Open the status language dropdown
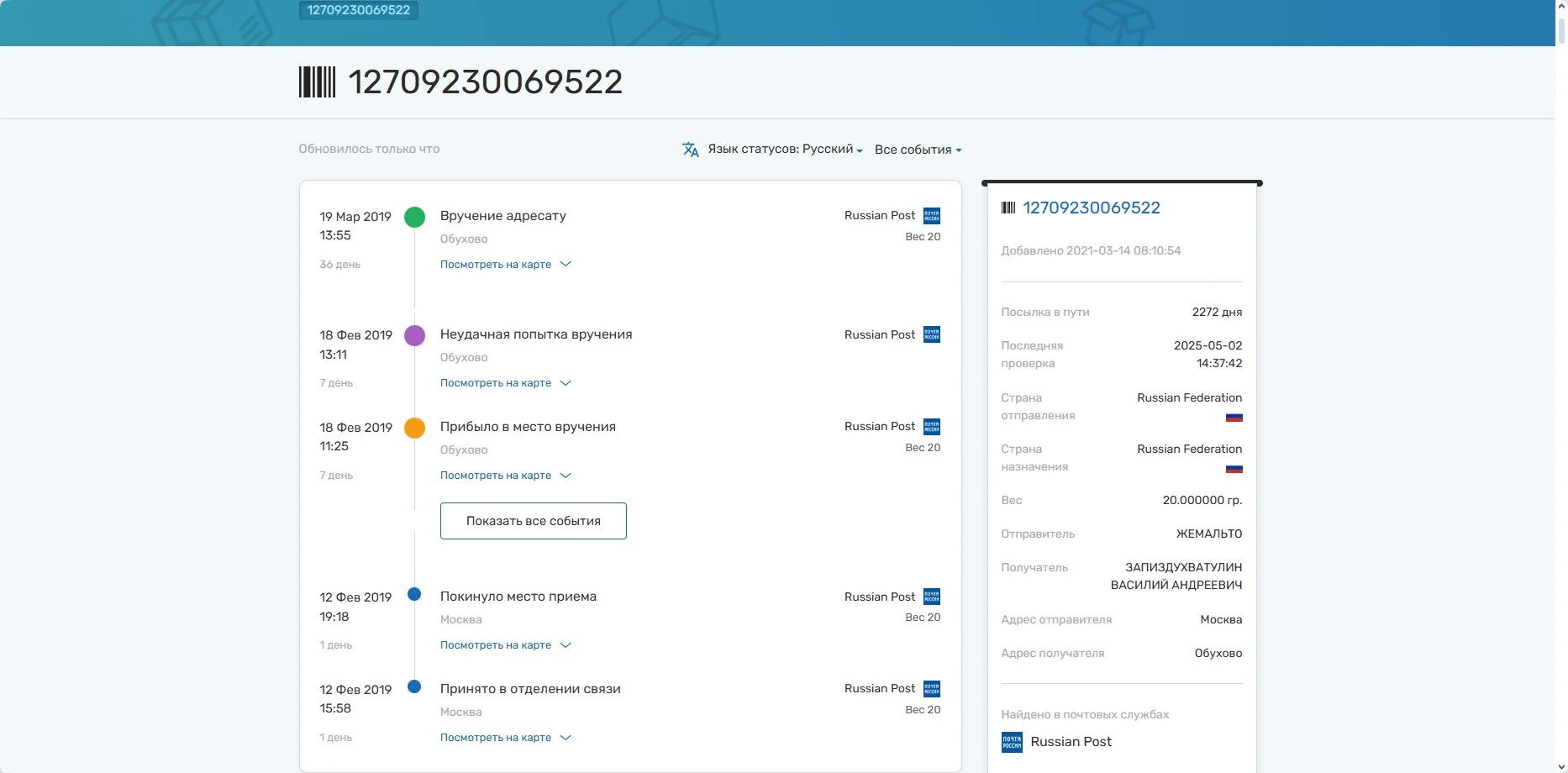The height and width of the screenshot is (773, 1568). [785, 150]
